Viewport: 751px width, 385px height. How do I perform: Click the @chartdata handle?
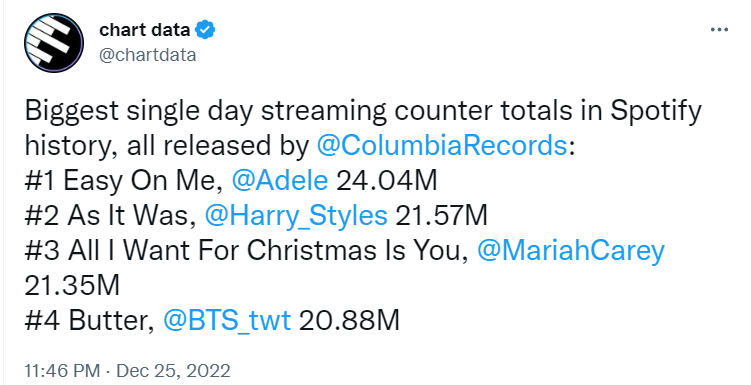tap(148, 55)
